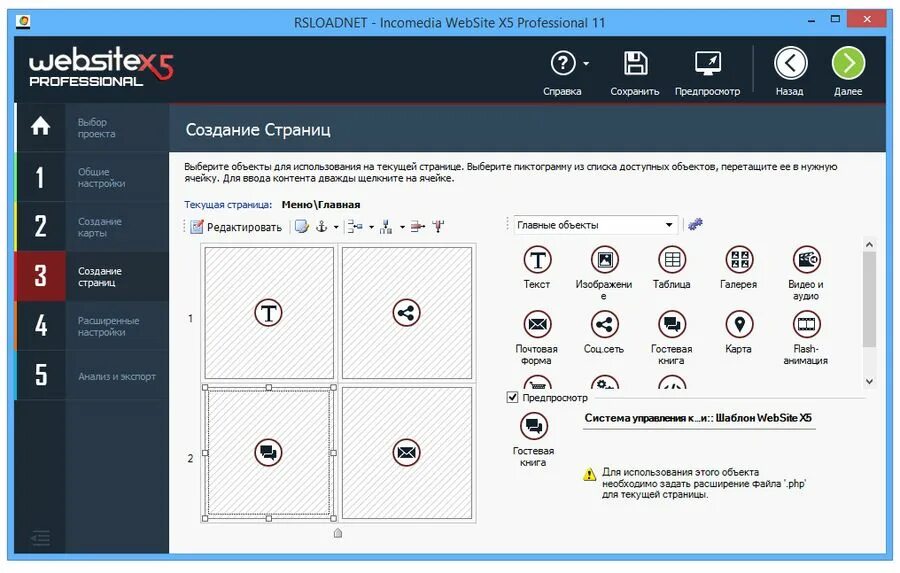This screenshot has width=900, height=573.
Task: Click the object list scrollbar down arrow
Action: (x=869, y=381)
